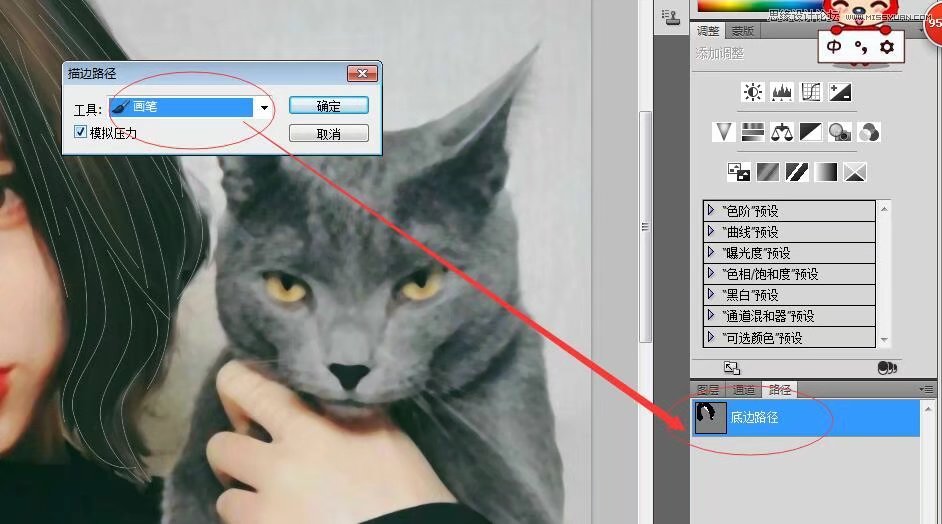Confirm stroke path with 确定 button

(x=329, y=106)
